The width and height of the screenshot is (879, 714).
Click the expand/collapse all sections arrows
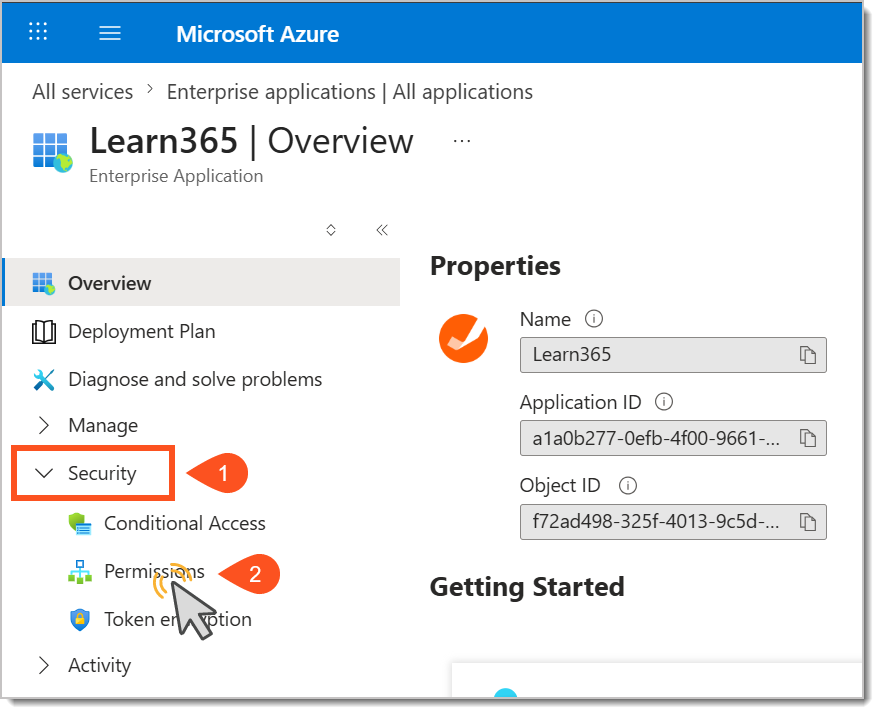(x=331, y=230)
